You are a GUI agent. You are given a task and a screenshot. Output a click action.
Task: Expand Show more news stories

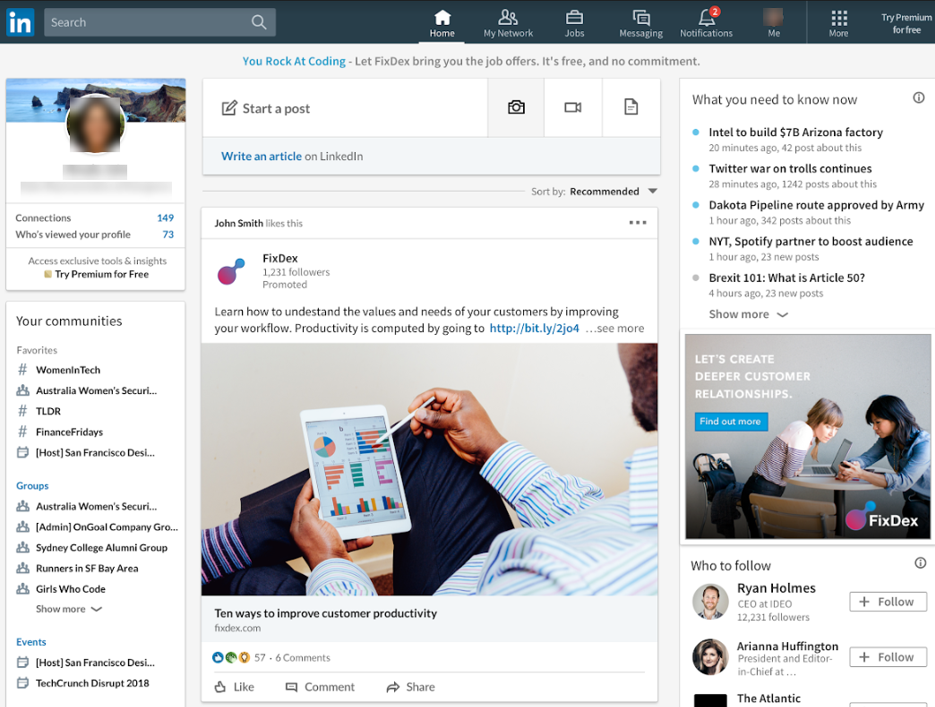(740, 314)
